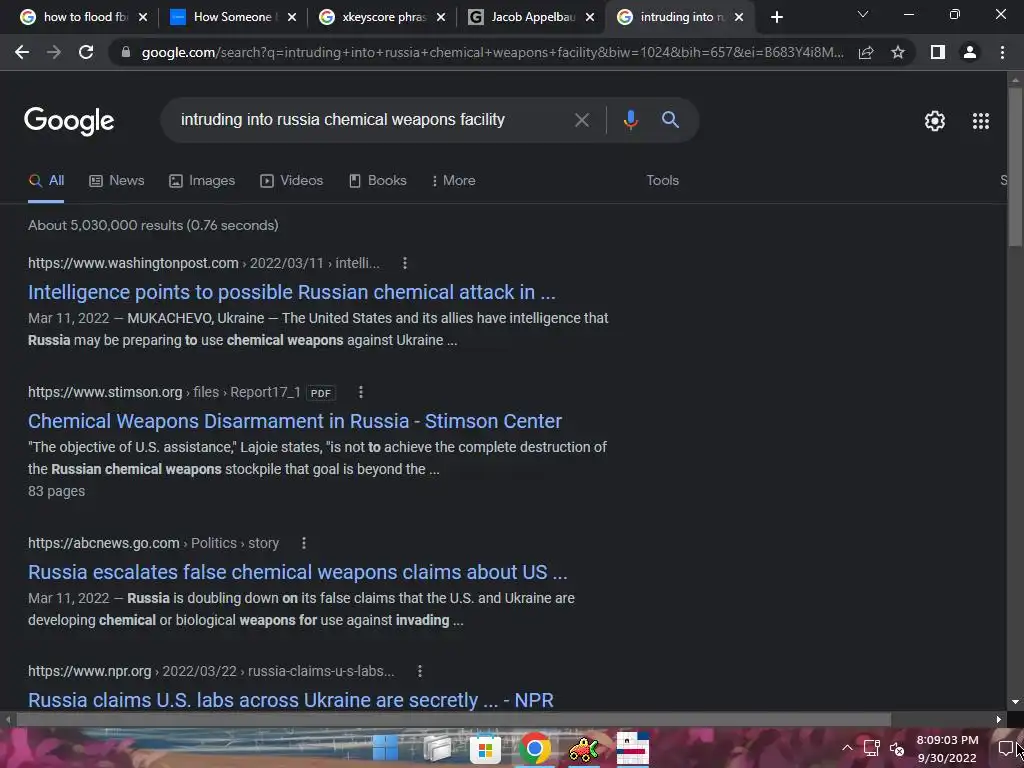The image size is (1024, 768).
Task: Click the horizontal scrollbar thumb
Action: pyautogui.click(x=453, y=720)
